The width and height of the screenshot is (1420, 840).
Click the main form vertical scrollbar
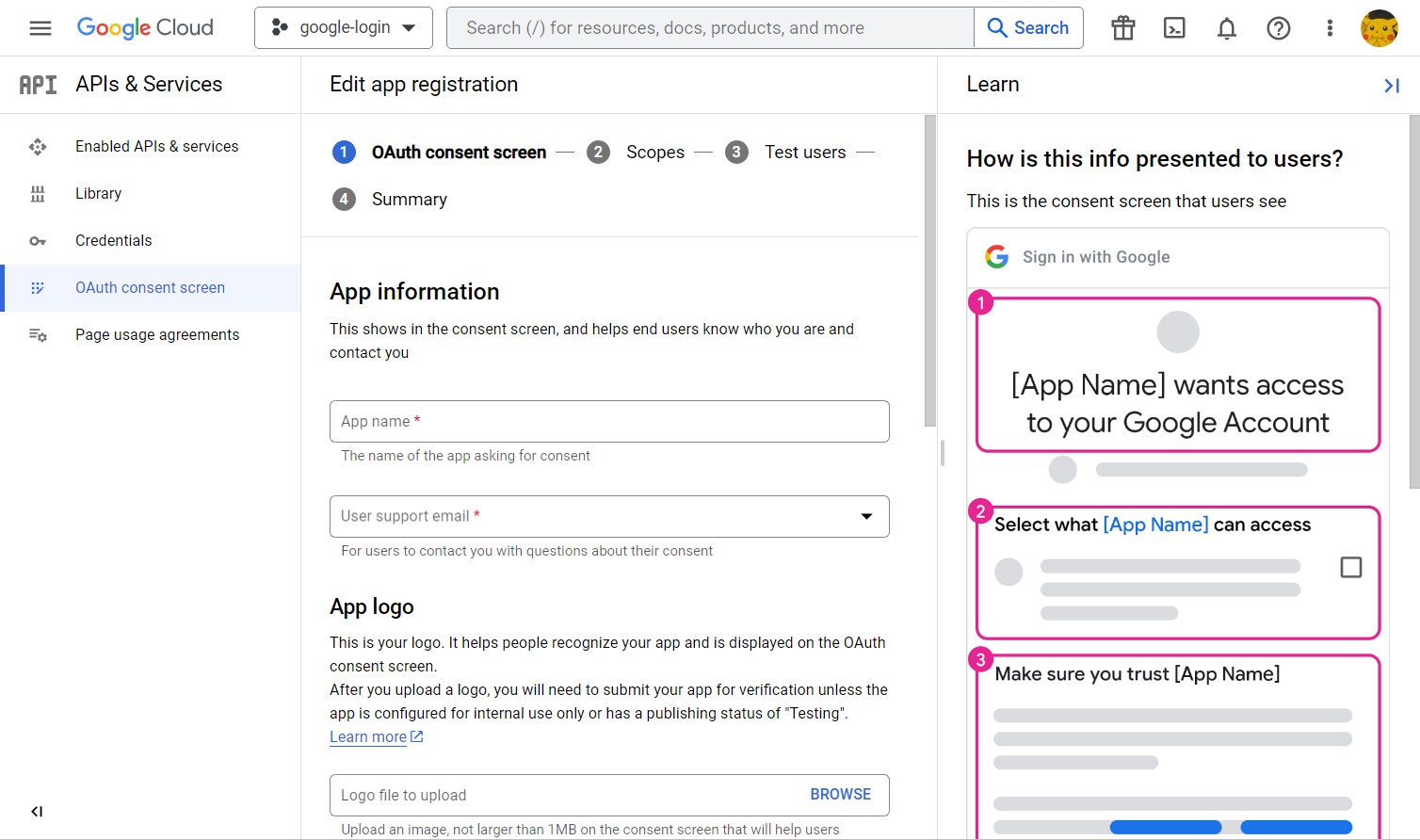pos(930,271)
